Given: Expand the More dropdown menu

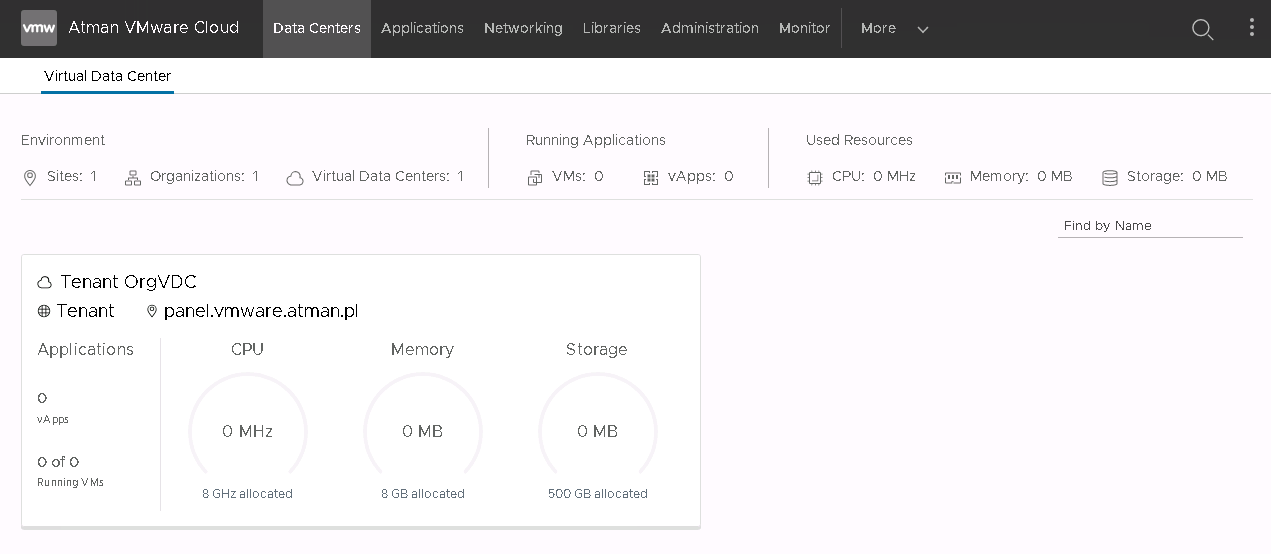Looking at the screenshot, I should (895, 28).
